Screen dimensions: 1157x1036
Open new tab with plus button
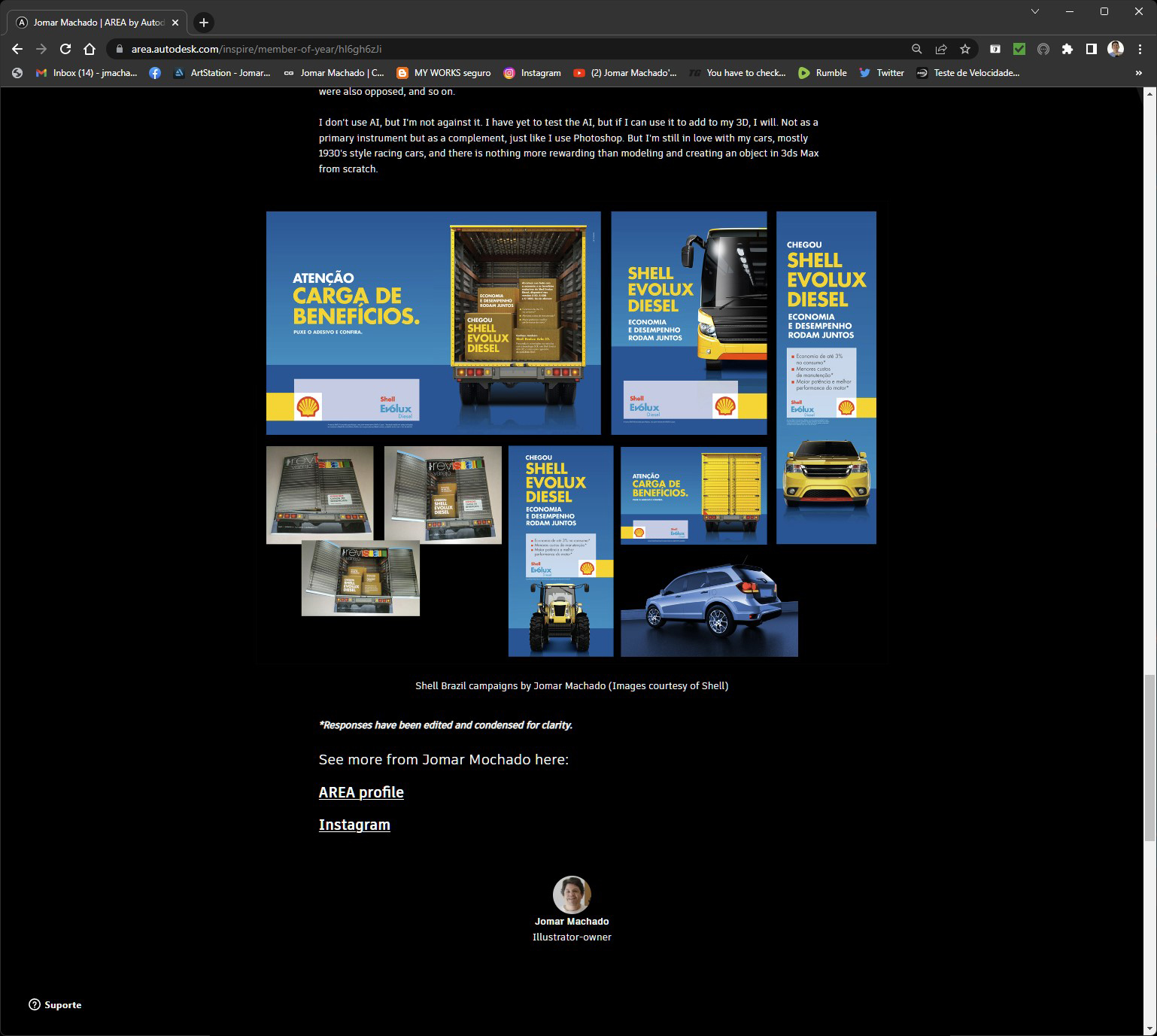204,23
